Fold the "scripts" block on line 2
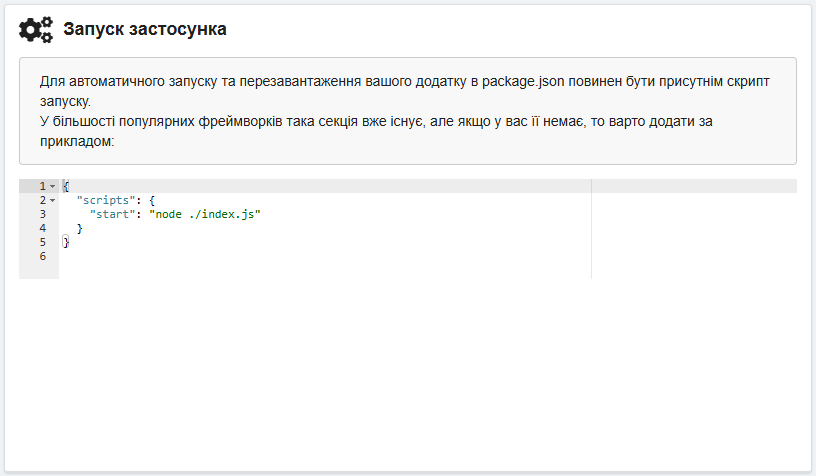The width and height of the screenshot is (816, 476). 52,201
